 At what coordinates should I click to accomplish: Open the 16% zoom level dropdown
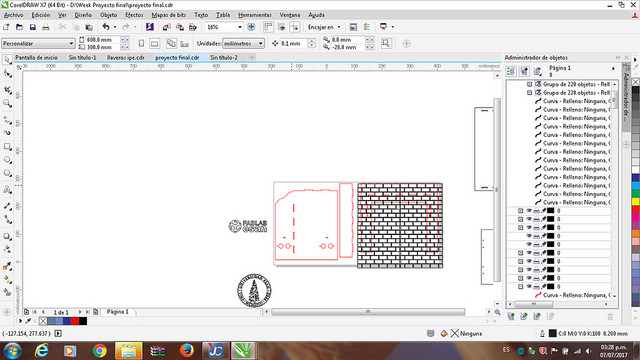[x=240, y=27]
